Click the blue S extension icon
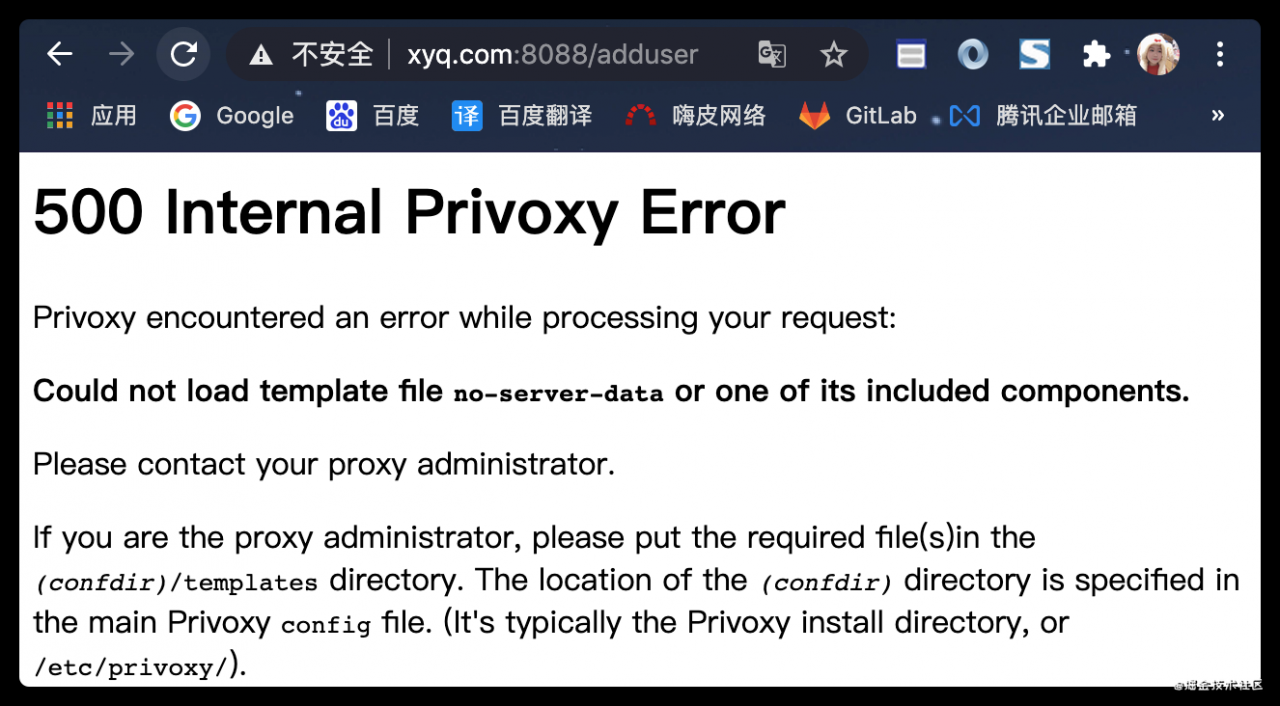1280x706 pixels. point(1034,54)
